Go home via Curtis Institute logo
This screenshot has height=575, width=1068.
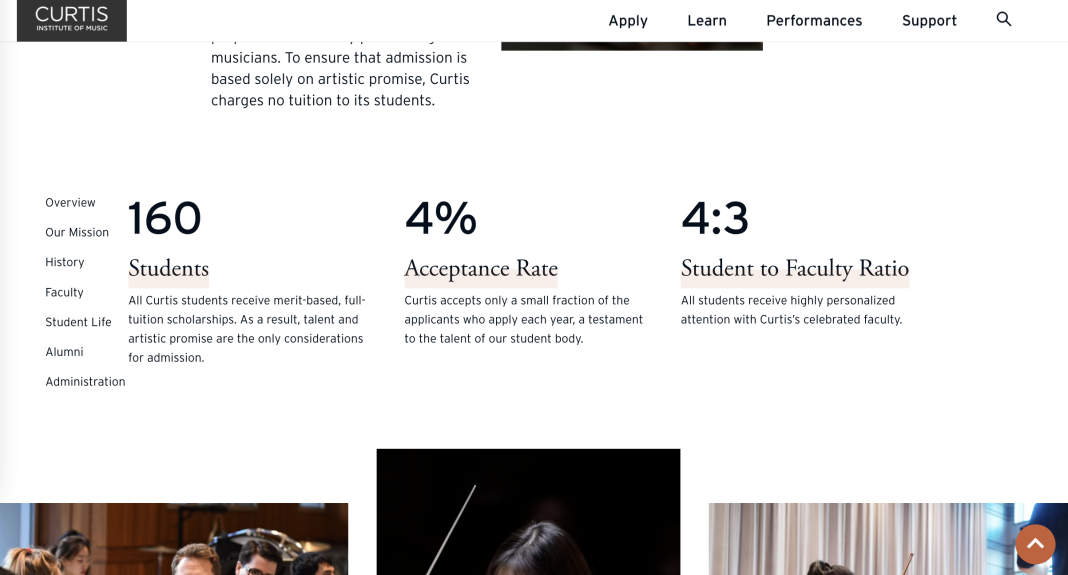[72, 20]
